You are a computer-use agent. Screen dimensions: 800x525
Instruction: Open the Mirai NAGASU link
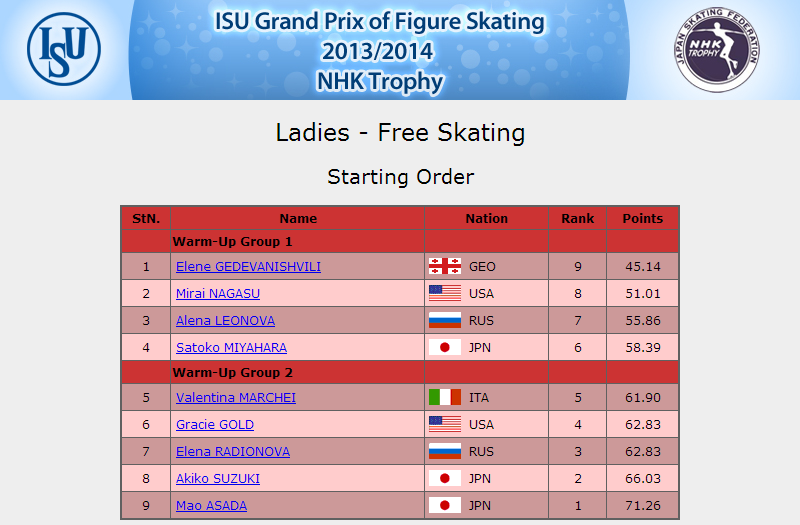tap(218, 294)
